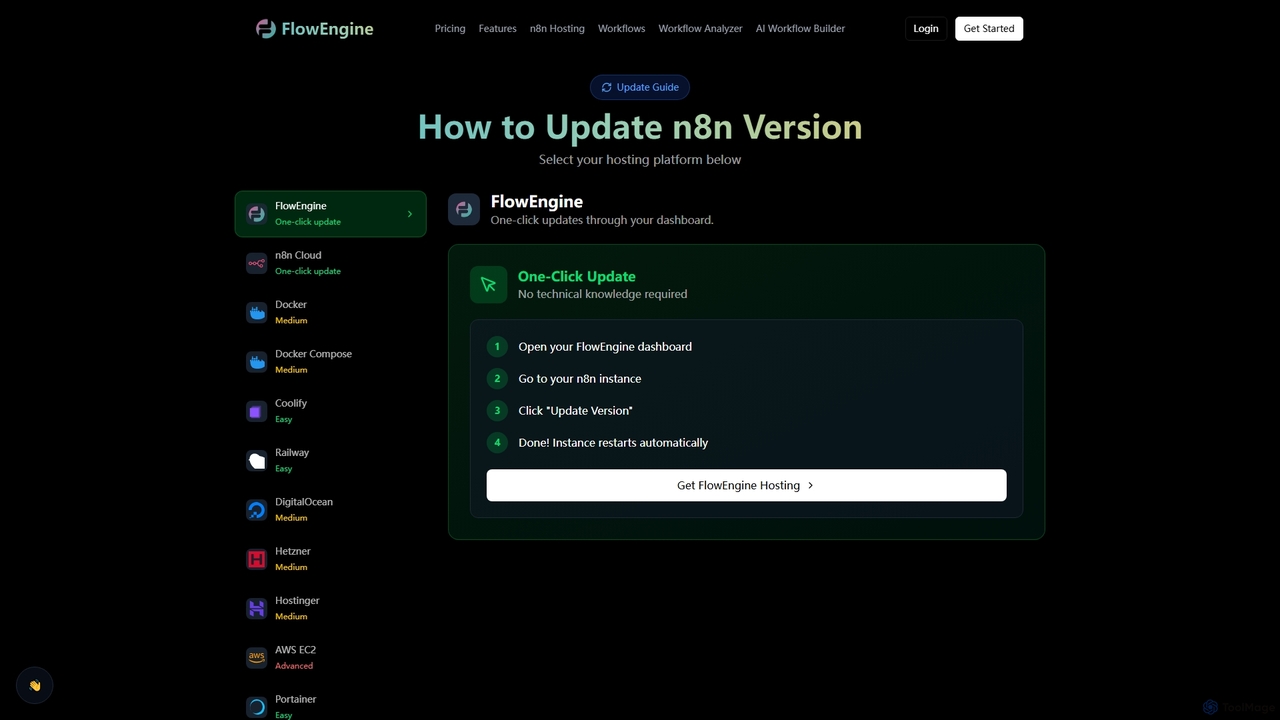
Task: Click the Login button
Action: point(926,29)
